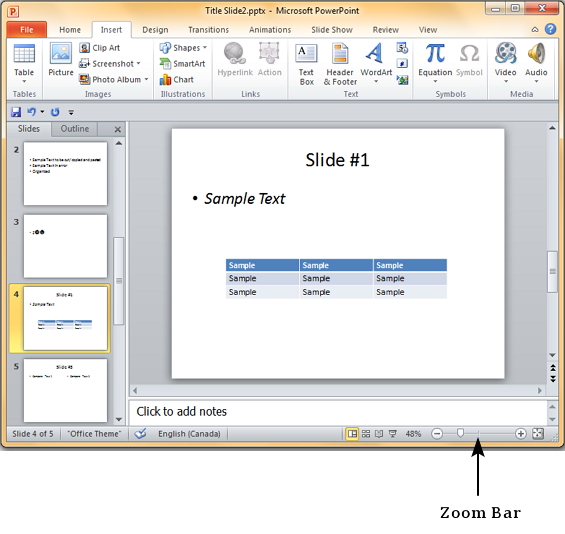
Task: Insert an Audio clip
Action: tap(536, 60)
